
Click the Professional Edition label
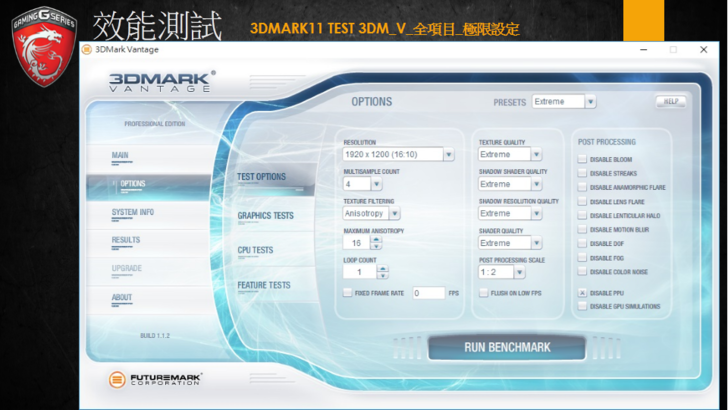(155, 124)
